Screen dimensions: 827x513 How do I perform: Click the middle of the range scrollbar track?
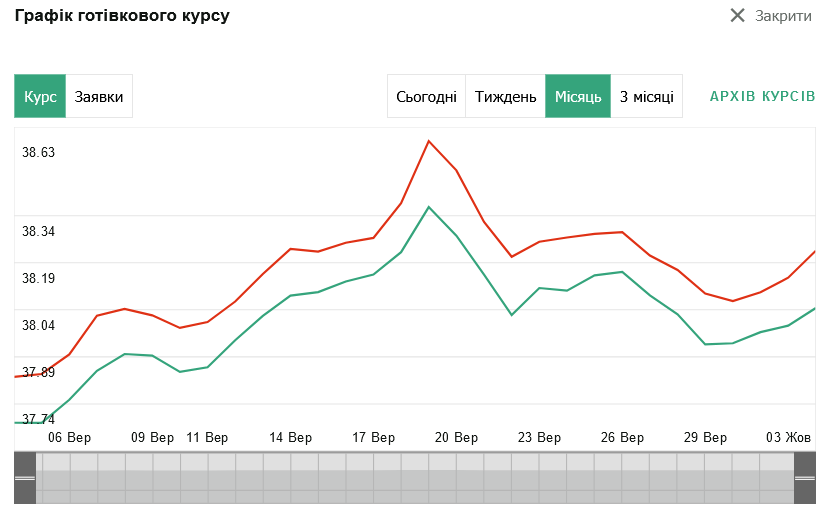(415, 478)
